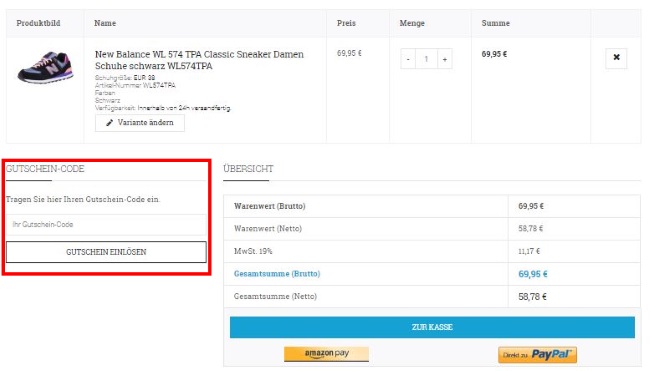Click the Warenwert (Netto) row label
Screen dimensions: 650x371
268,228
